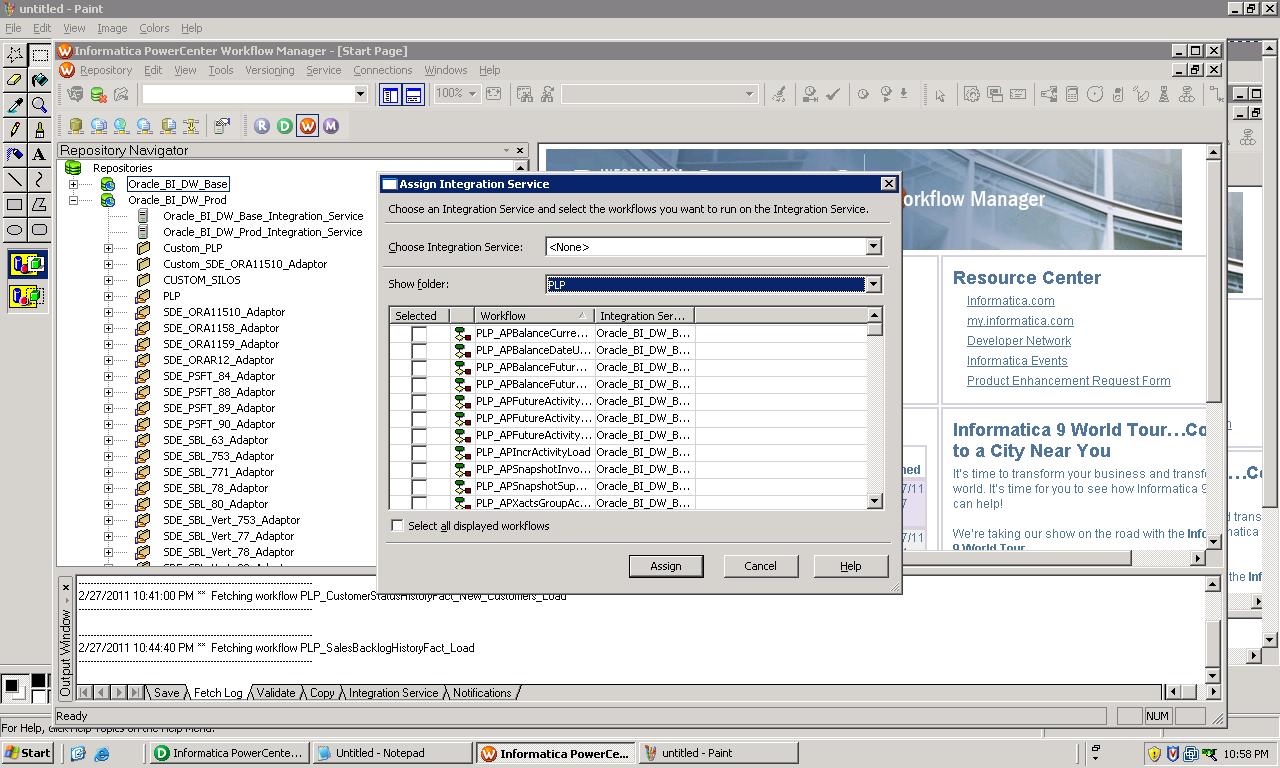Switch to the Validate output tab

point(276,693)
